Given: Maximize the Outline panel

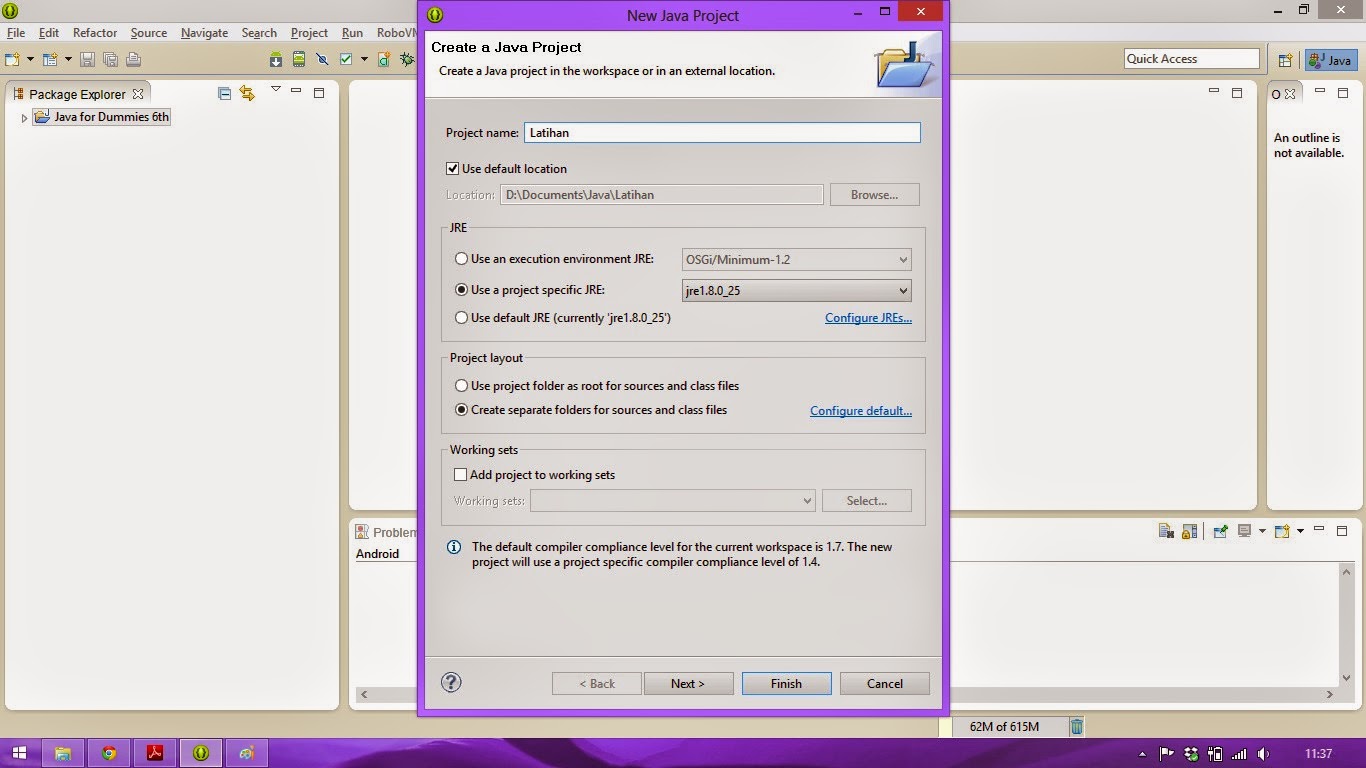Looking at the screenshot, I should (1342, 93).
